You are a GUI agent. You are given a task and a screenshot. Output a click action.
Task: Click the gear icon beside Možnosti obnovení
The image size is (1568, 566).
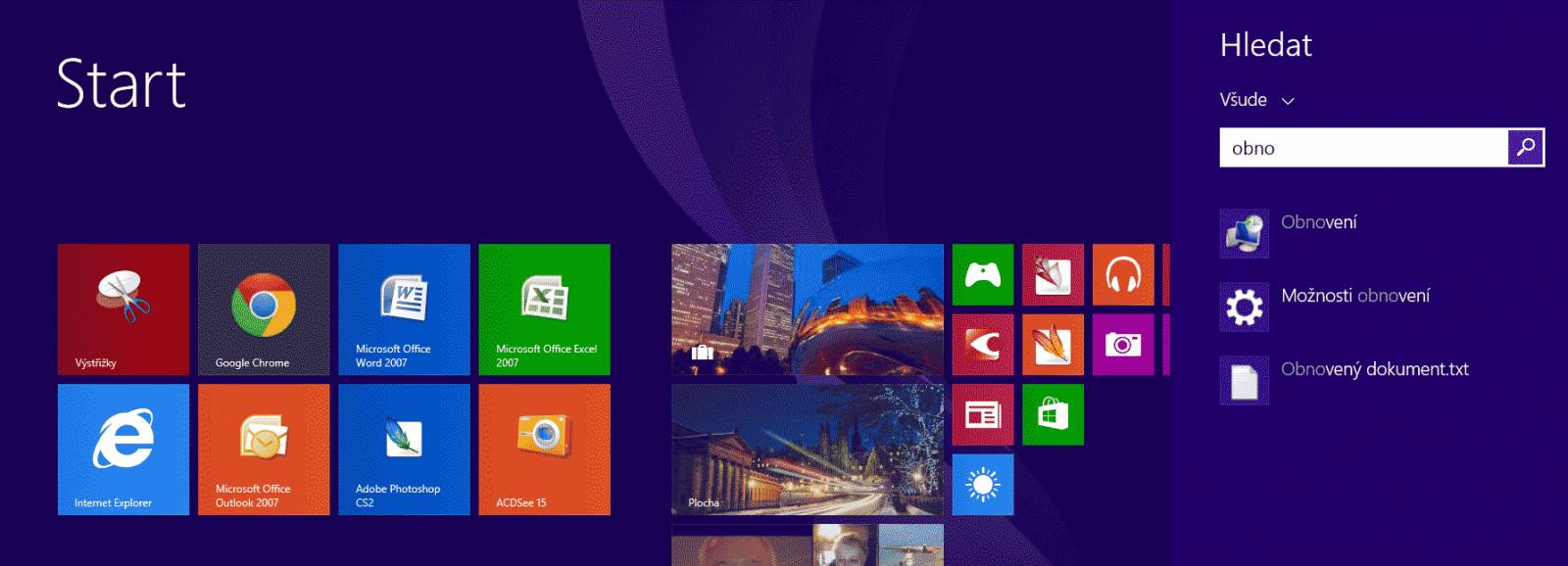click(1245, 307)
